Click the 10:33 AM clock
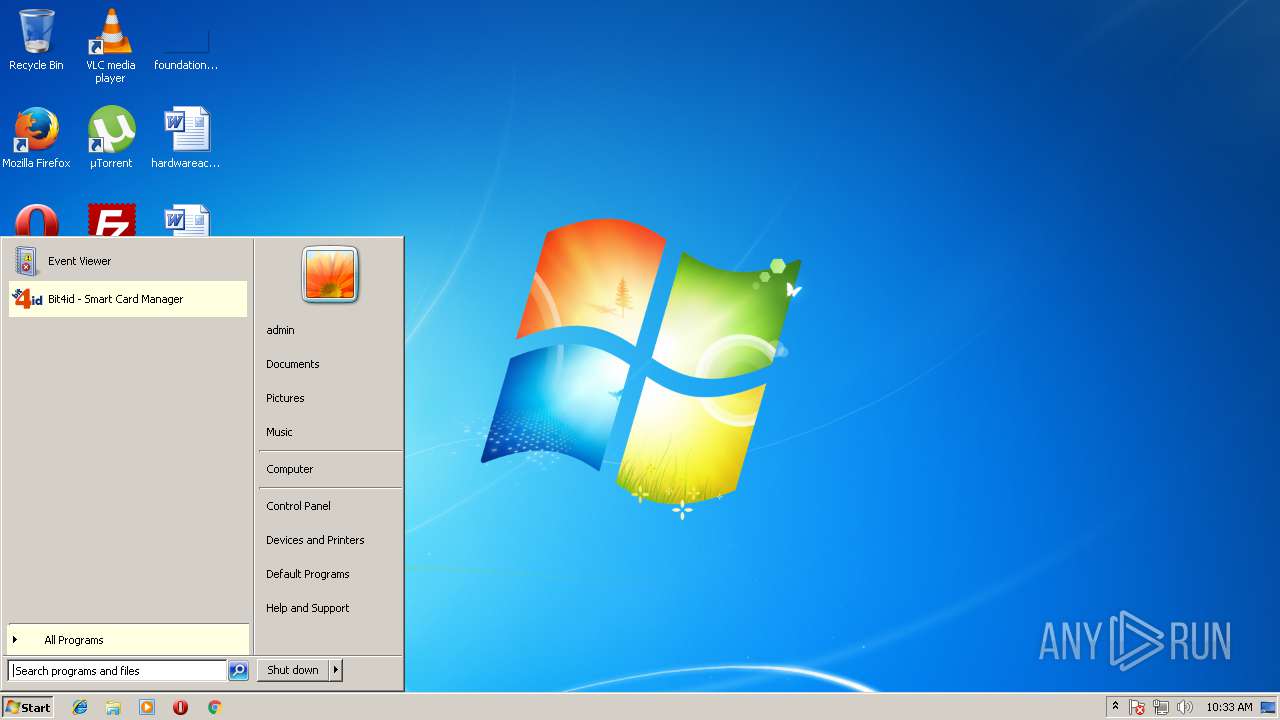1280x720 pixels. pyautogui.click(x=1229, y=707)
